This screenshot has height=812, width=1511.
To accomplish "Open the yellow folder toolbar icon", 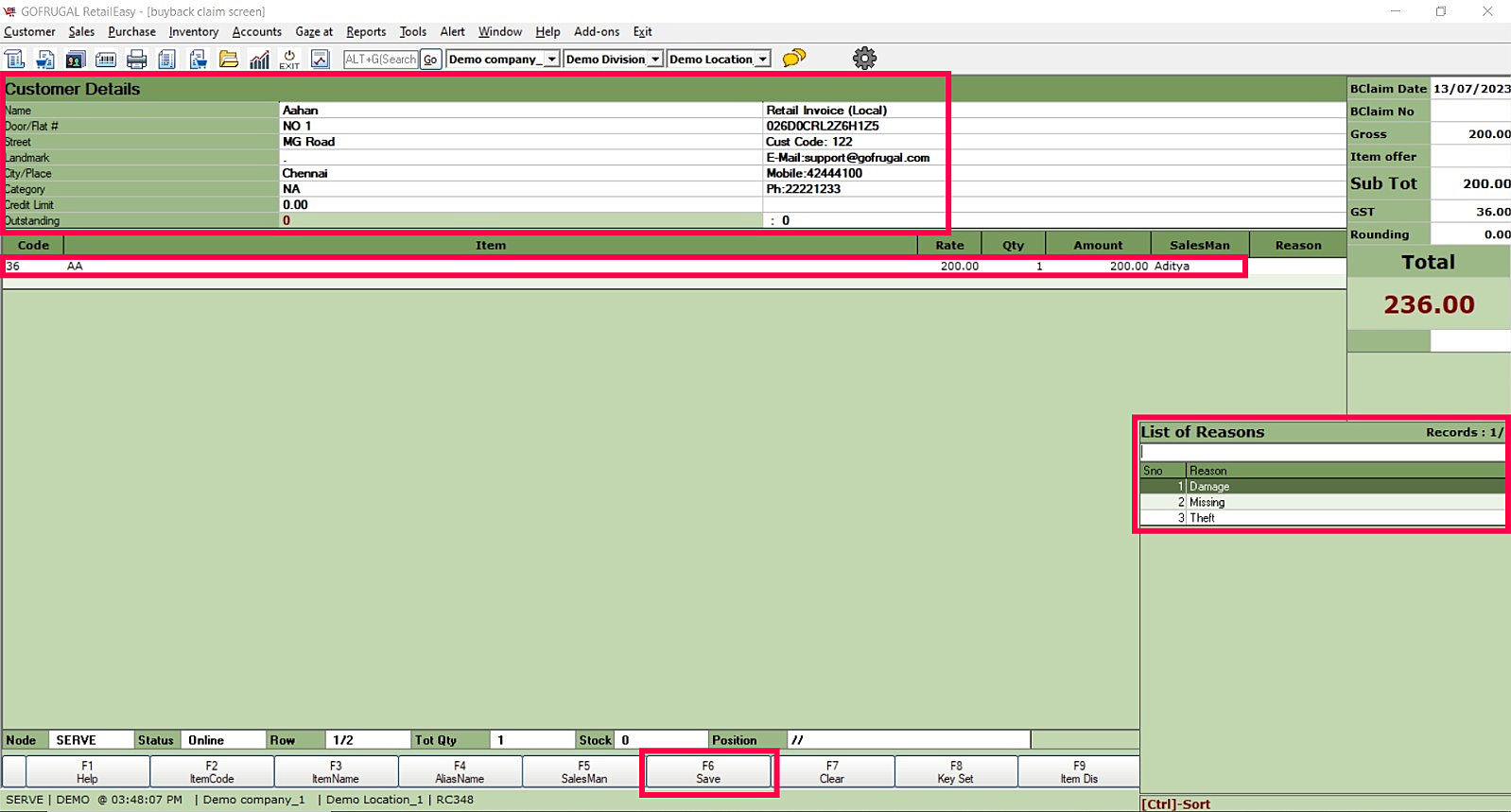I will [229, 59].
